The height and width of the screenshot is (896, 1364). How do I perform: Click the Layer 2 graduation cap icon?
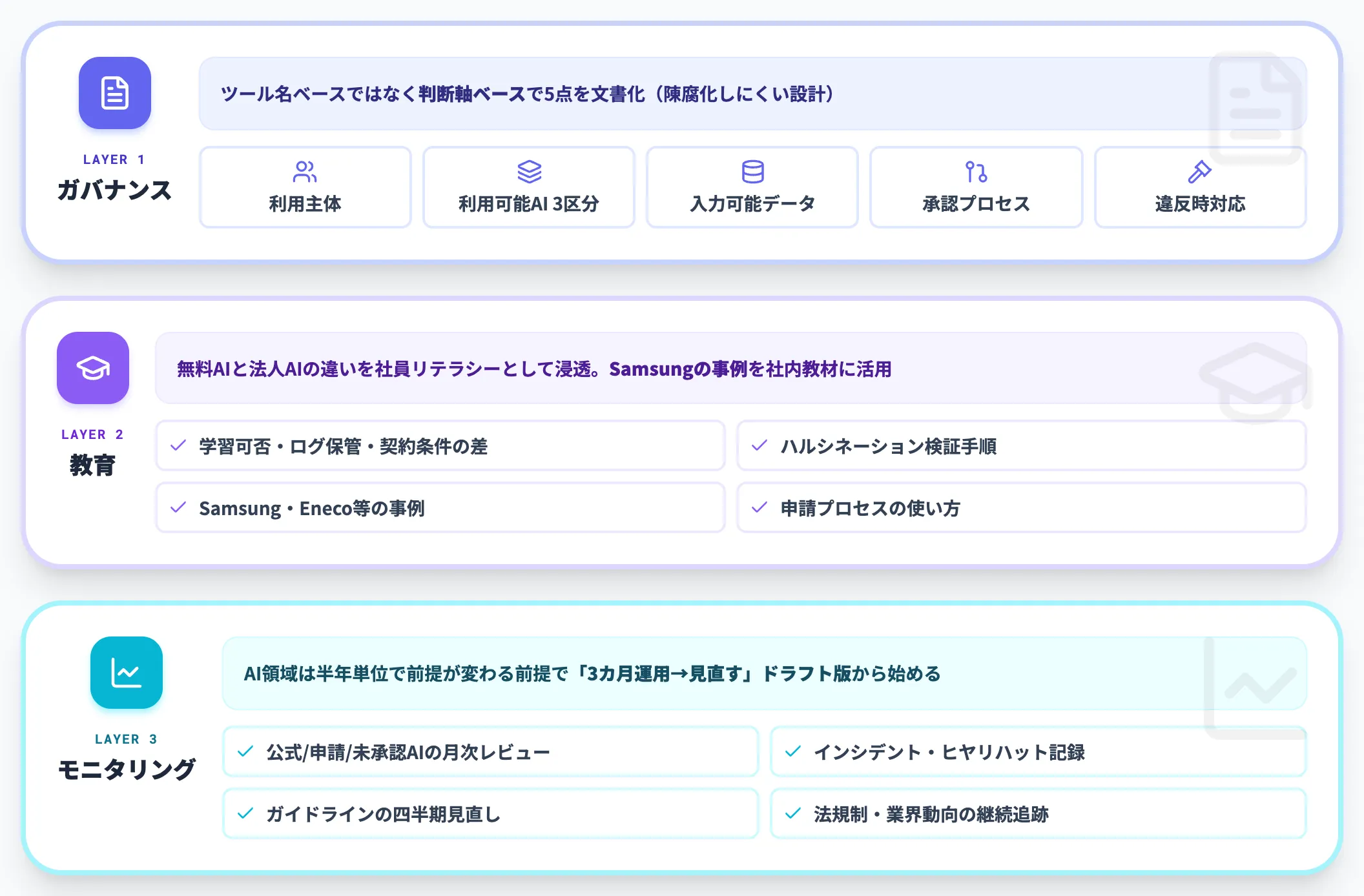(x=93, y=368)
